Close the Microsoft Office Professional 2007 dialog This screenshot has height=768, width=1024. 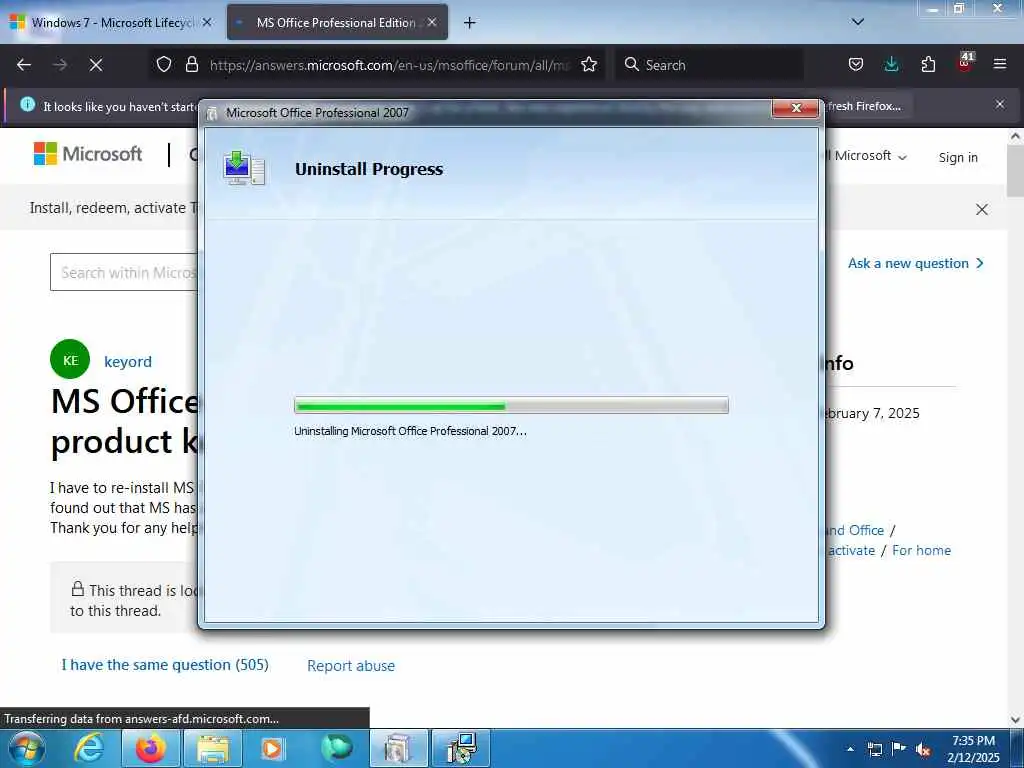(795, 108)
